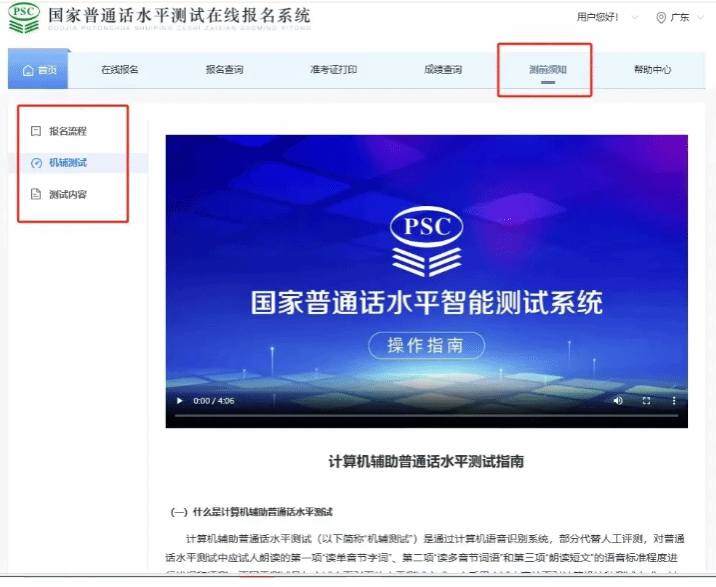Play the video using the play button
Viewport: 716px width, 587px height.
click(180, 401)
